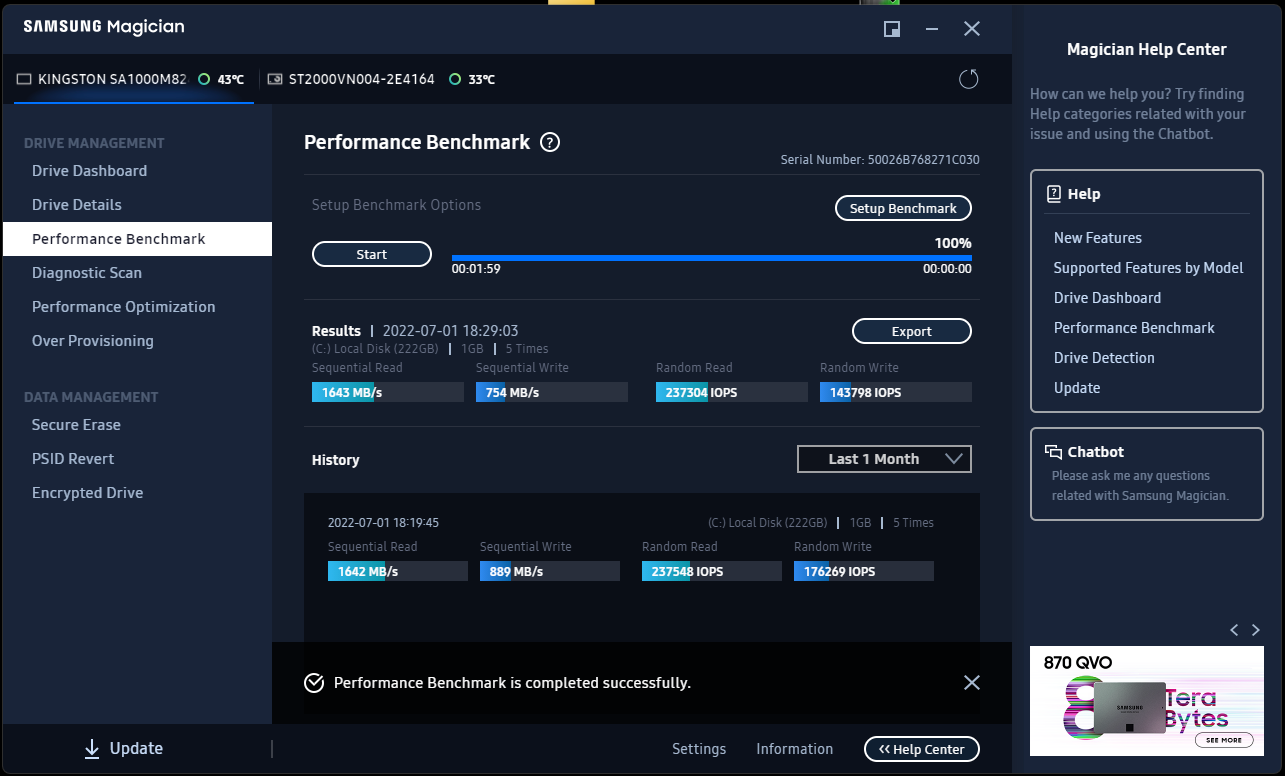Open the 870 QVO ad banner
This screenshot has height=776, width=1285.
pos(1146,701)
